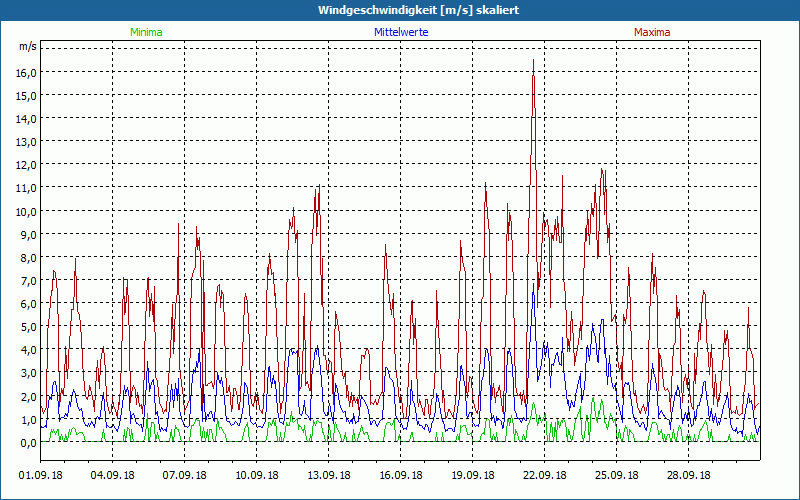Click the 10,0 y-axis value

pyautogui.click(x=27, y=211)
